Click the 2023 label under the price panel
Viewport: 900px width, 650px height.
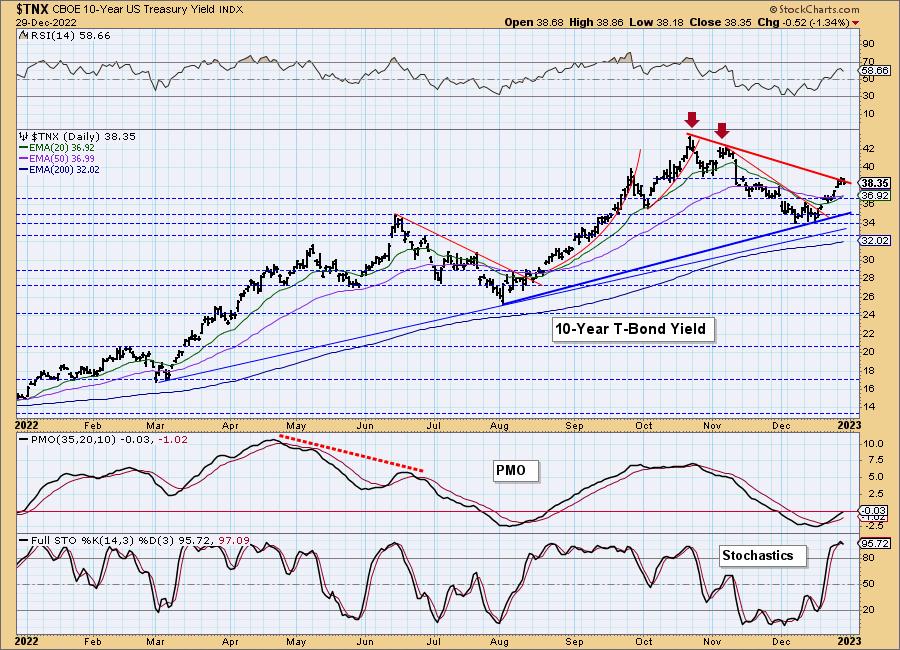[849, 425]
